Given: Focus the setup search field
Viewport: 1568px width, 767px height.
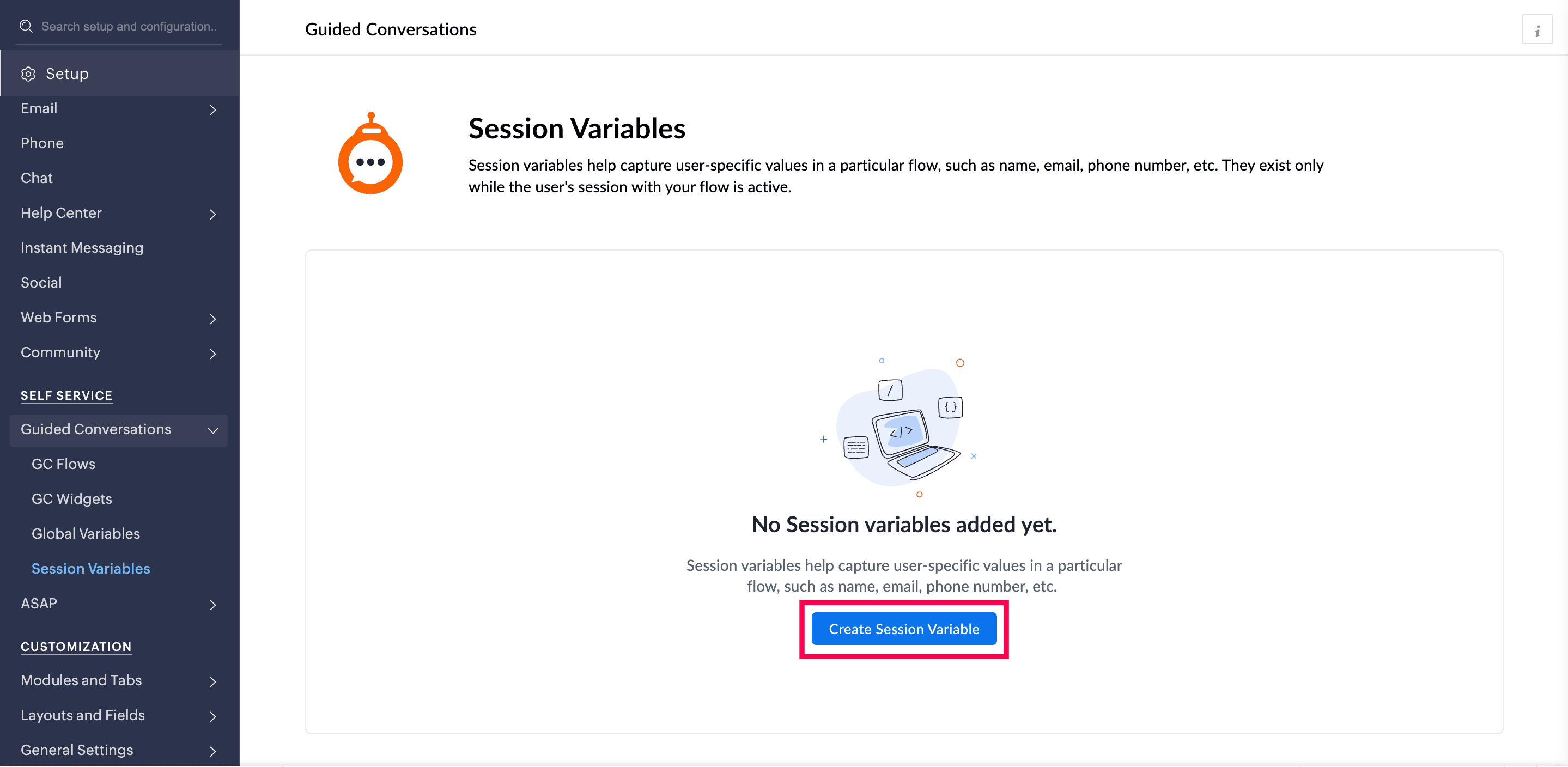Looking at the screenshot, I should [129, 26].
